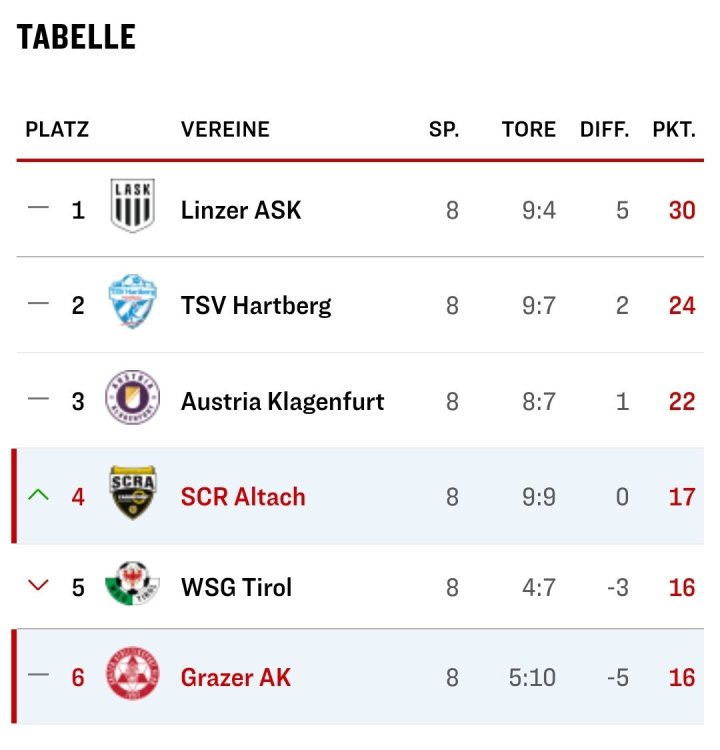Viewport: 720px width, 750px height.
Task: Open the Austria Klagenfurt team link
Action: point(282,401)
